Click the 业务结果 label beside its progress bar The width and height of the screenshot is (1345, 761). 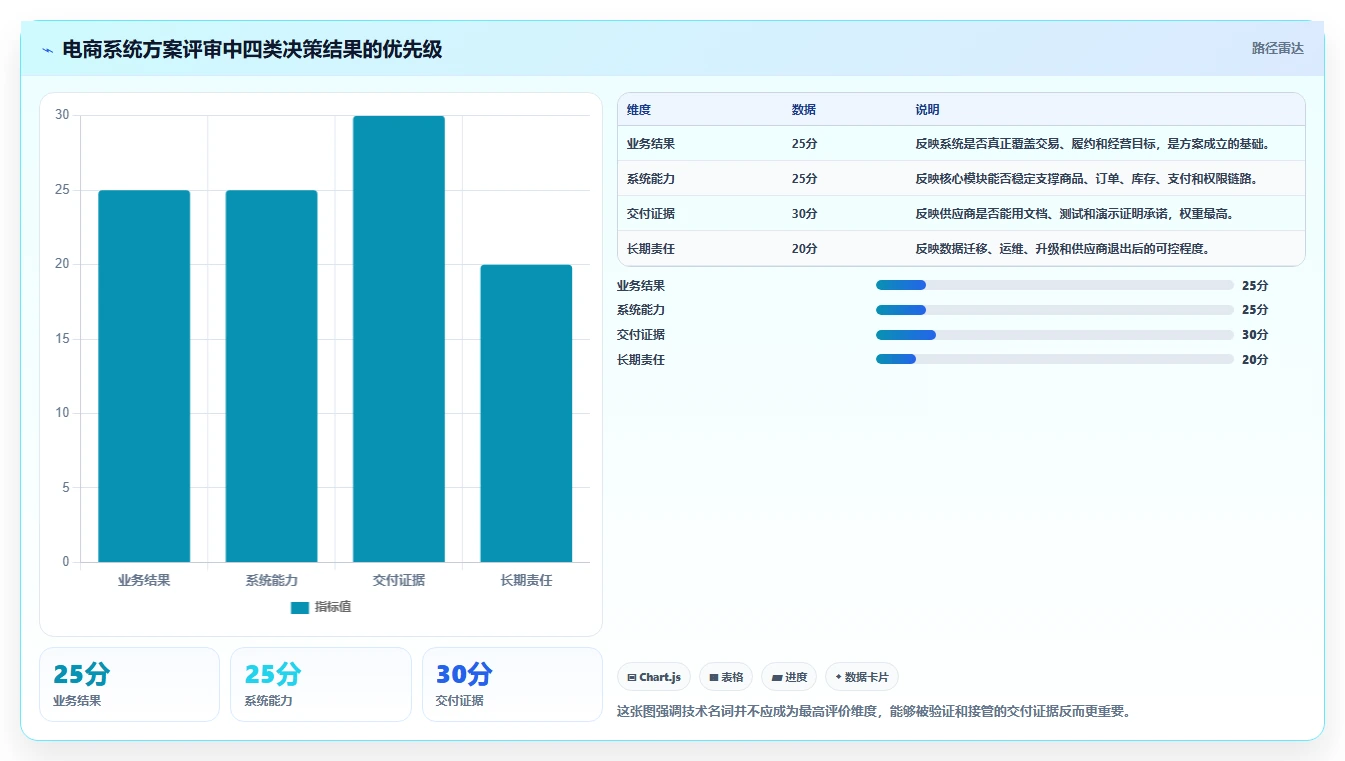641,285
